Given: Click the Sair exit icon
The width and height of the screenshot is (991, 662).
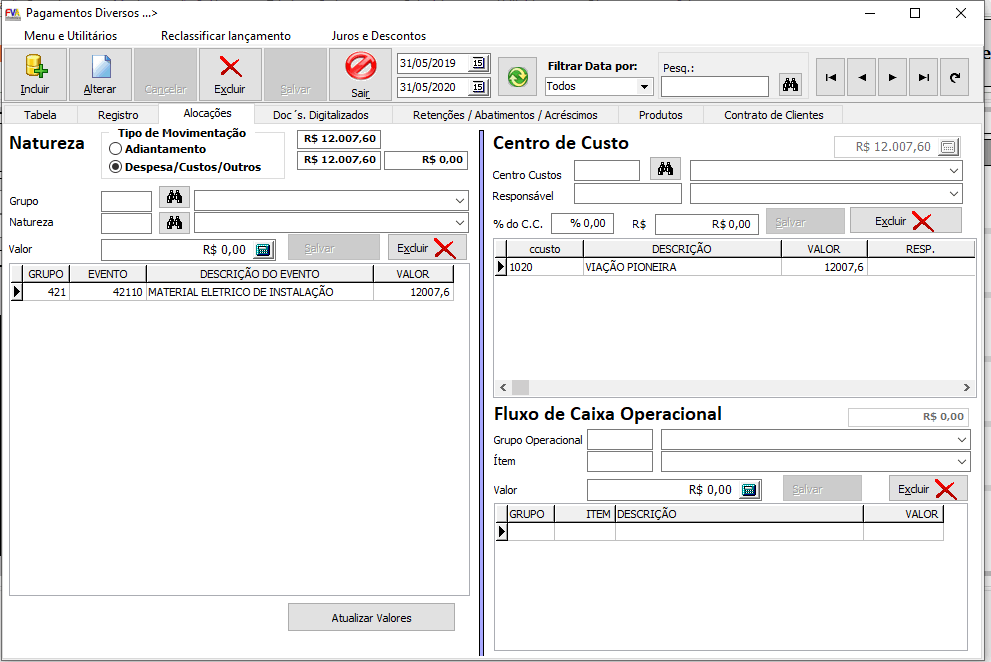Looking at the screenshot, I should 360,74.
